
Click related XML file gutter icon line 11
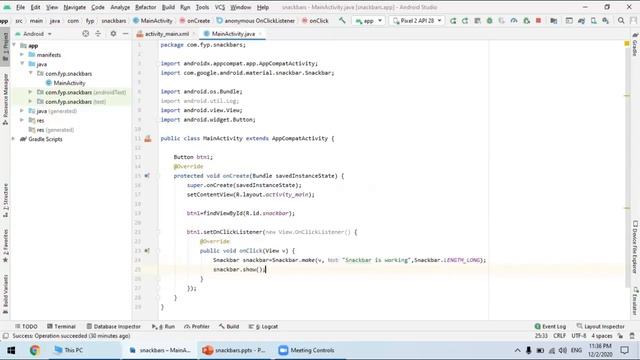click(148, 139)
